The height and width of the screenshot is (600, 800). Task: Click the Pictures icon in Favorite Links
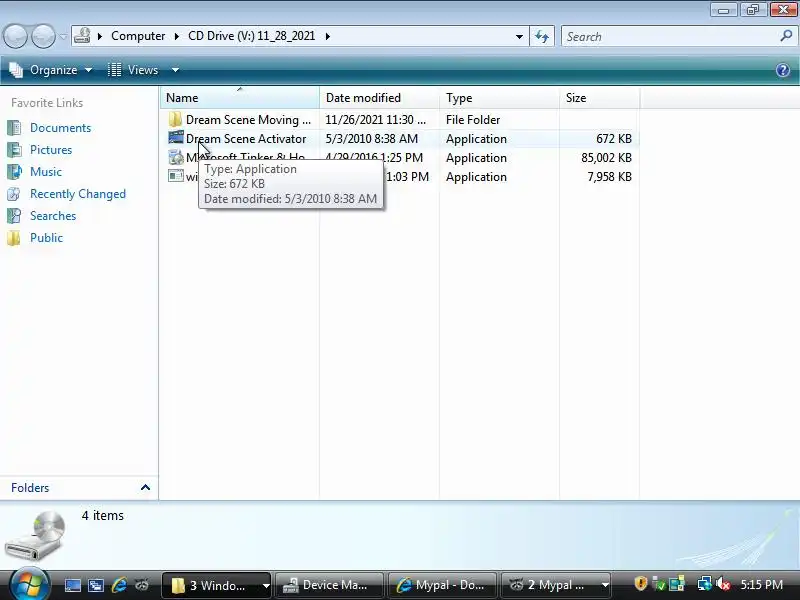coord(14,149)
